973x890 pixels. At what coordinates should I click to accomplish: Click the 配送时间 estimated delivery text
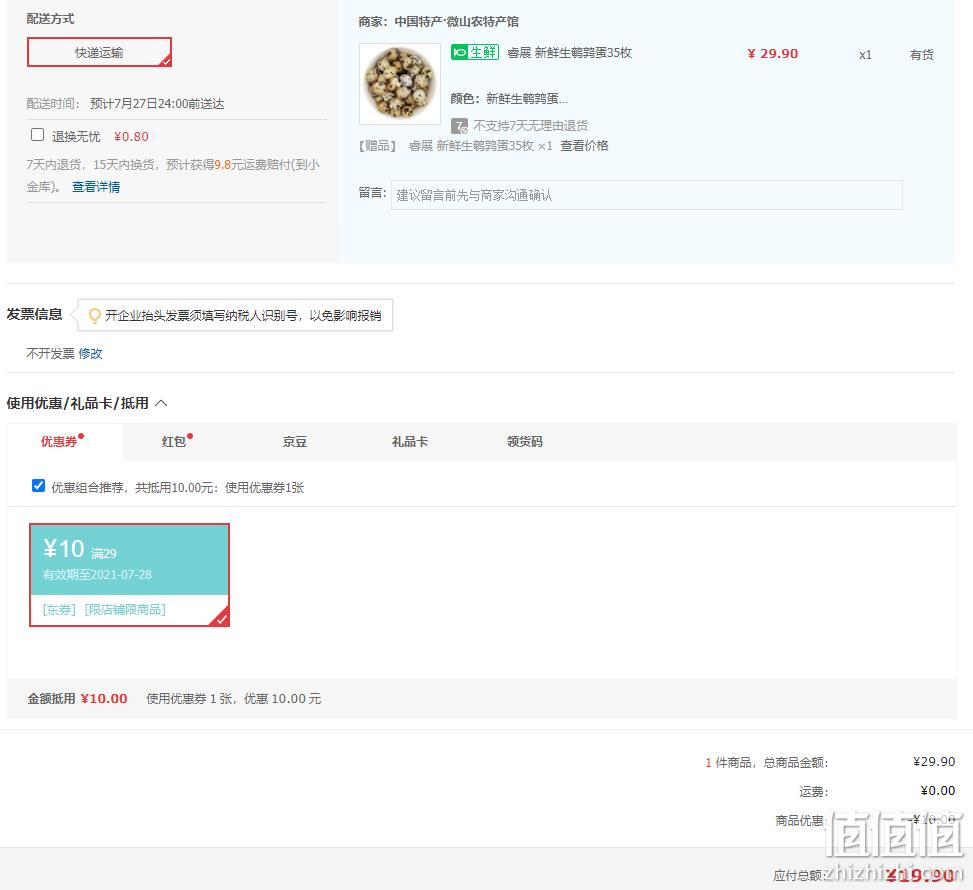click(157, 104)
